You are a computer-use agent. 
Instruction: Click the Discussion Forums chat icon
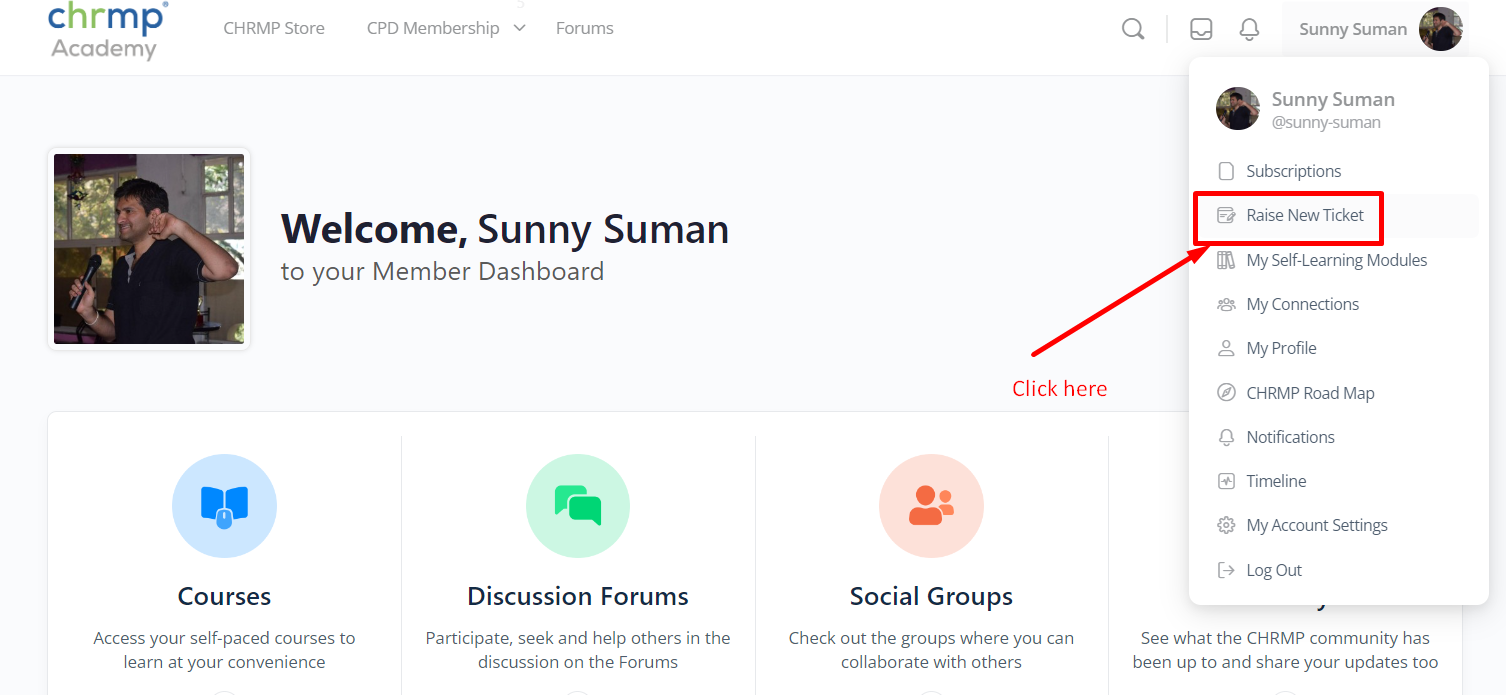[x=578, y=505]
